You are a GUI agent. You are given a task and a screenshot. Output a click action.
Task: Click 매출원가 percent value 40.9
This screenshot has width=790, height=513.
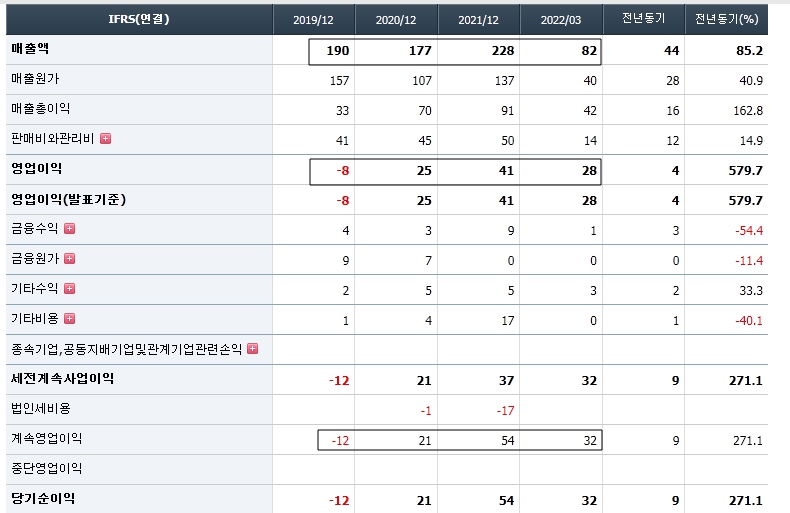751,81
